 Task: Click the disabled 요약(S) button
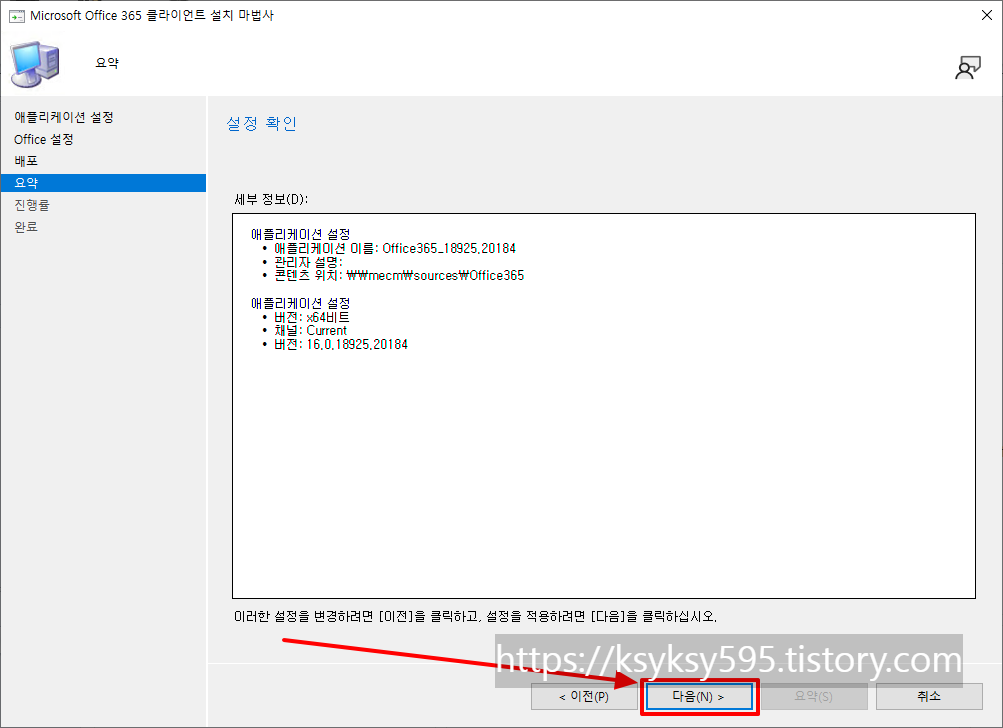click(814, 697)
